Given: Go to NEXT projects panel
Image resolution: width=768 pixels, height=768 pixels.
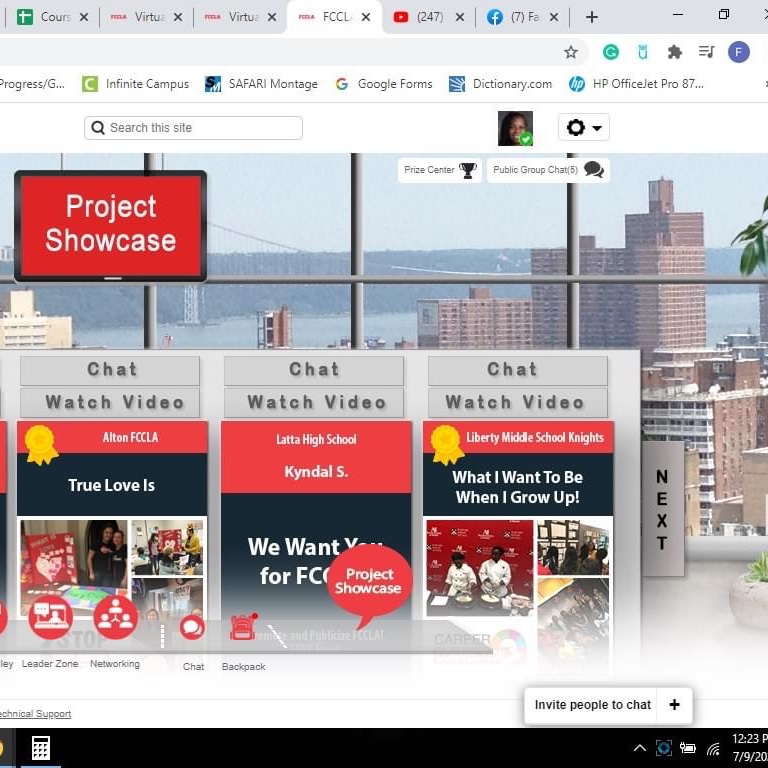Looking at the screenshot, I should coord(663,509).
